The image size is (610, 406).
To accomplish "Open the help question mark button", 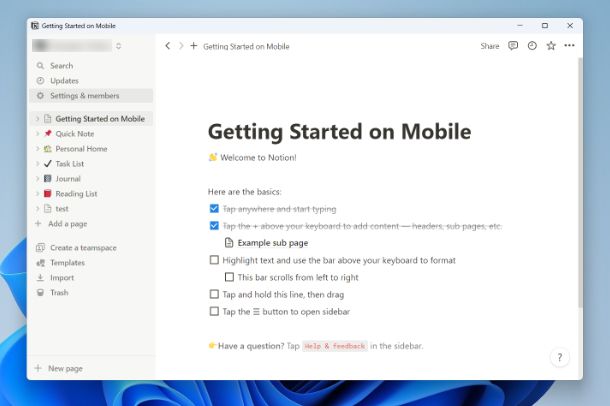I will pyautogui.click(x=559, y=357).
